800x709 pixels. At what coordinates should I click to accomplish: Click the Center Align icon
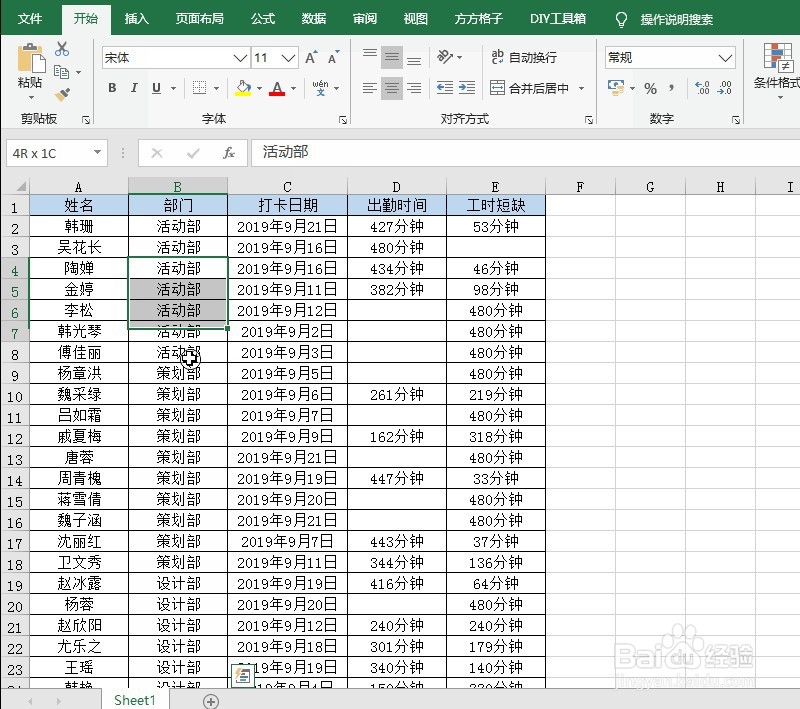coord(391,88)
